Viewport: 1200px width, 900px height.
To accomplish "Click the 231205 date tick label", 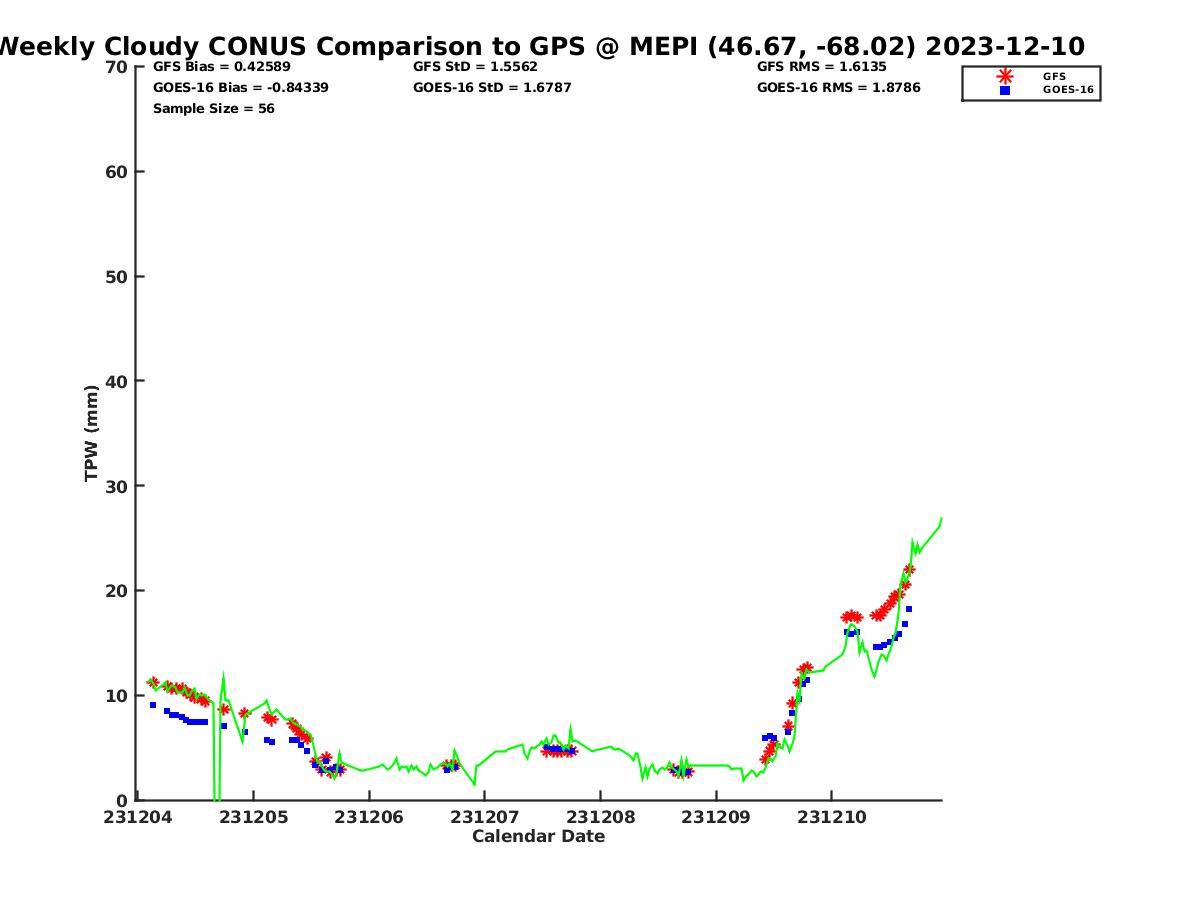I will click(x=253, y=817).
